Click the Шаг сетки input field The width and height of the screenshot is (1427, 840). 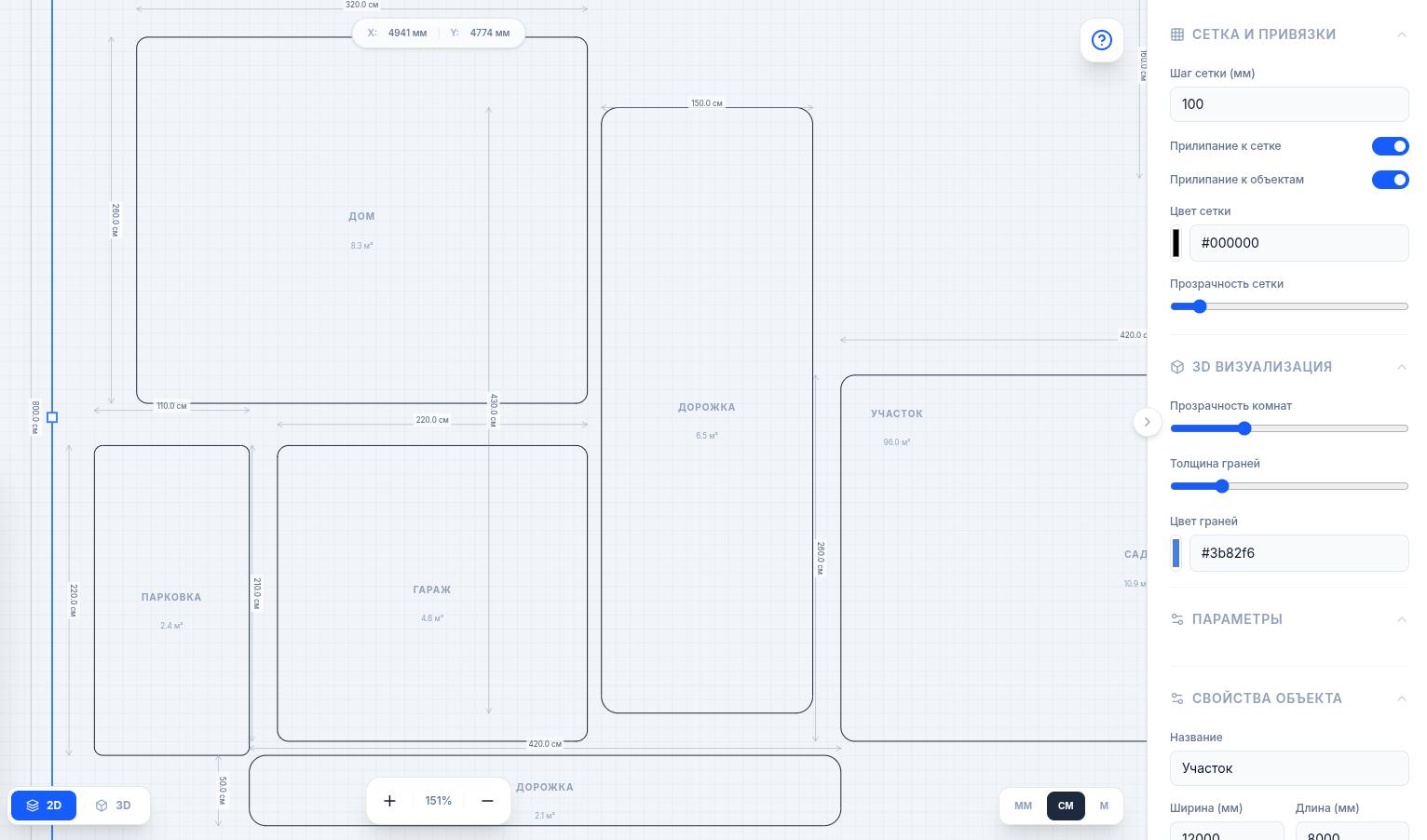[1288, 104]
